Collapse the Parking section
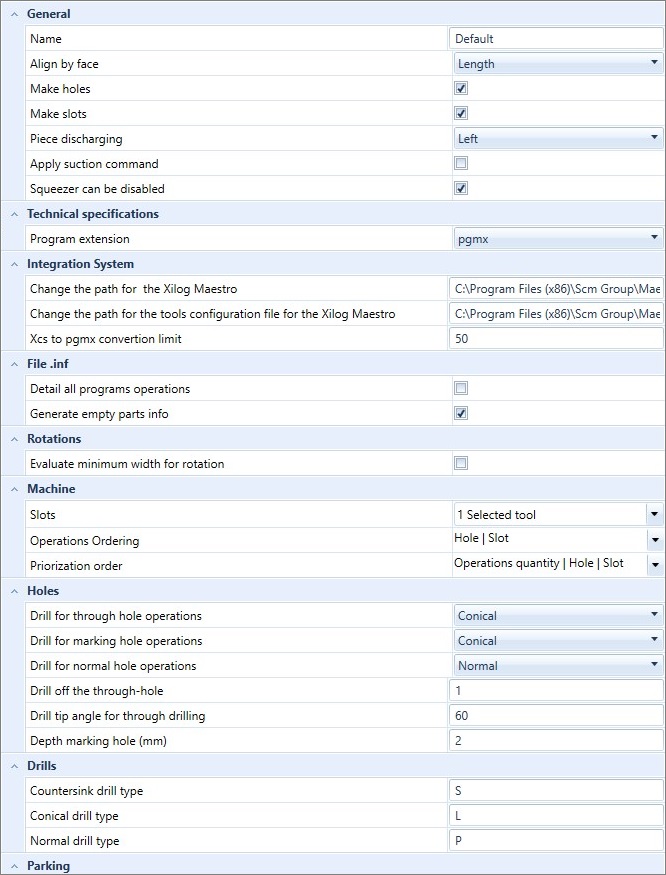 pyautogui.click(x=15, y=866)
